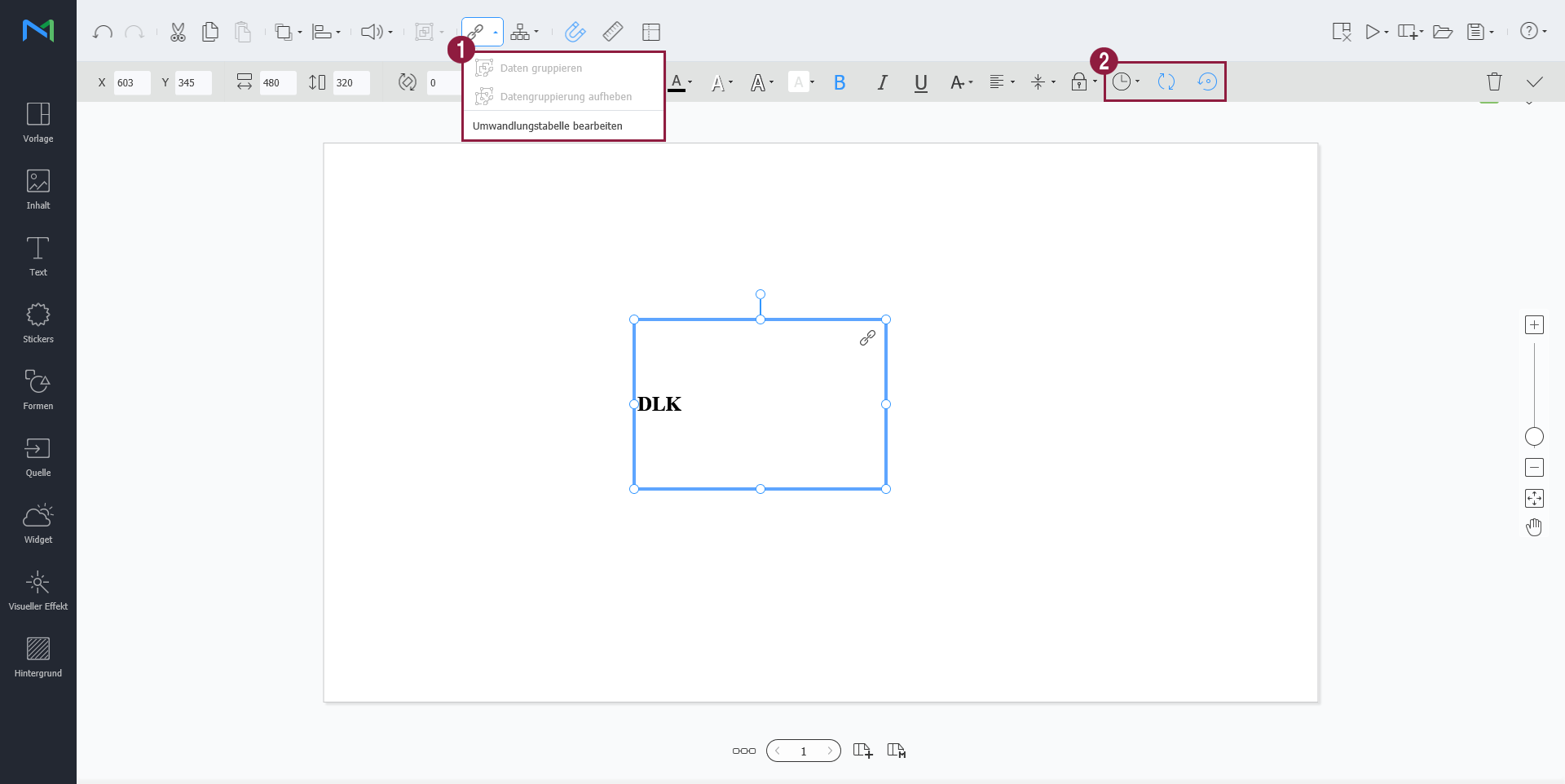The height and width of the screenshot is (784, 1565).
Task: Click the scissors cut icon
Action: (178, 33)
